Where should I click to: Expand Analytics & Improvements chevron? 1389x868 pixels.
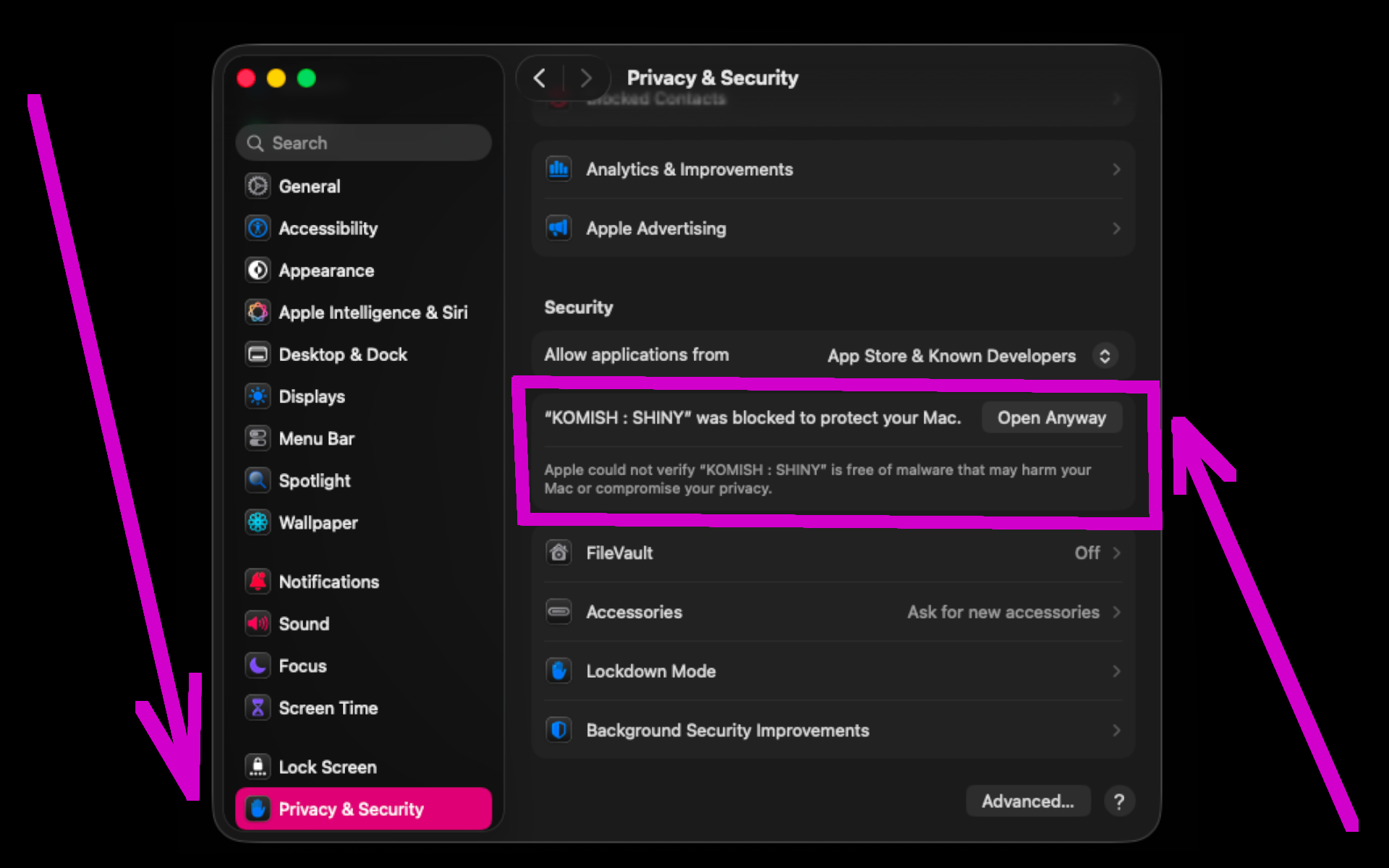pyautogui.click(x=1116, y=169)
